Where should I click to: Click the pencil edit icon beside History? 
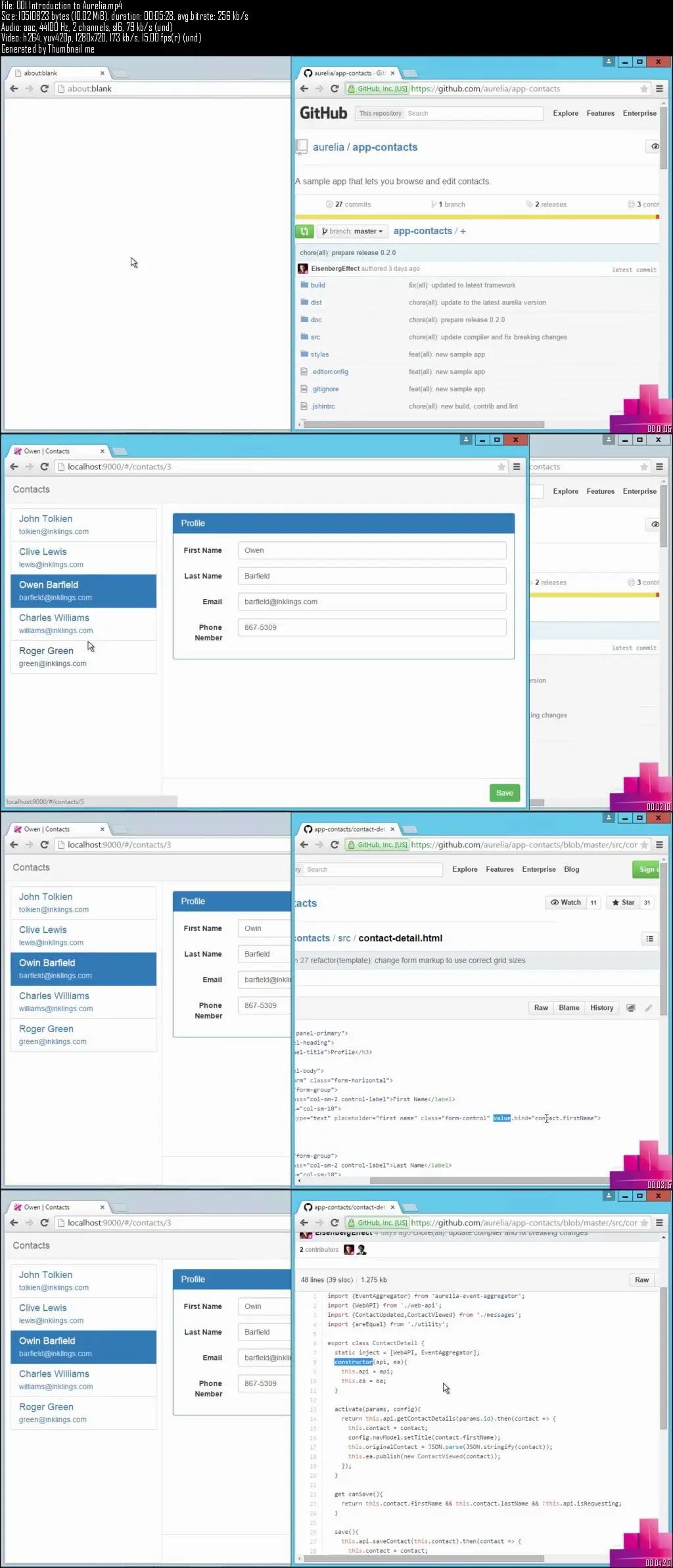(x=649, y=1008)
